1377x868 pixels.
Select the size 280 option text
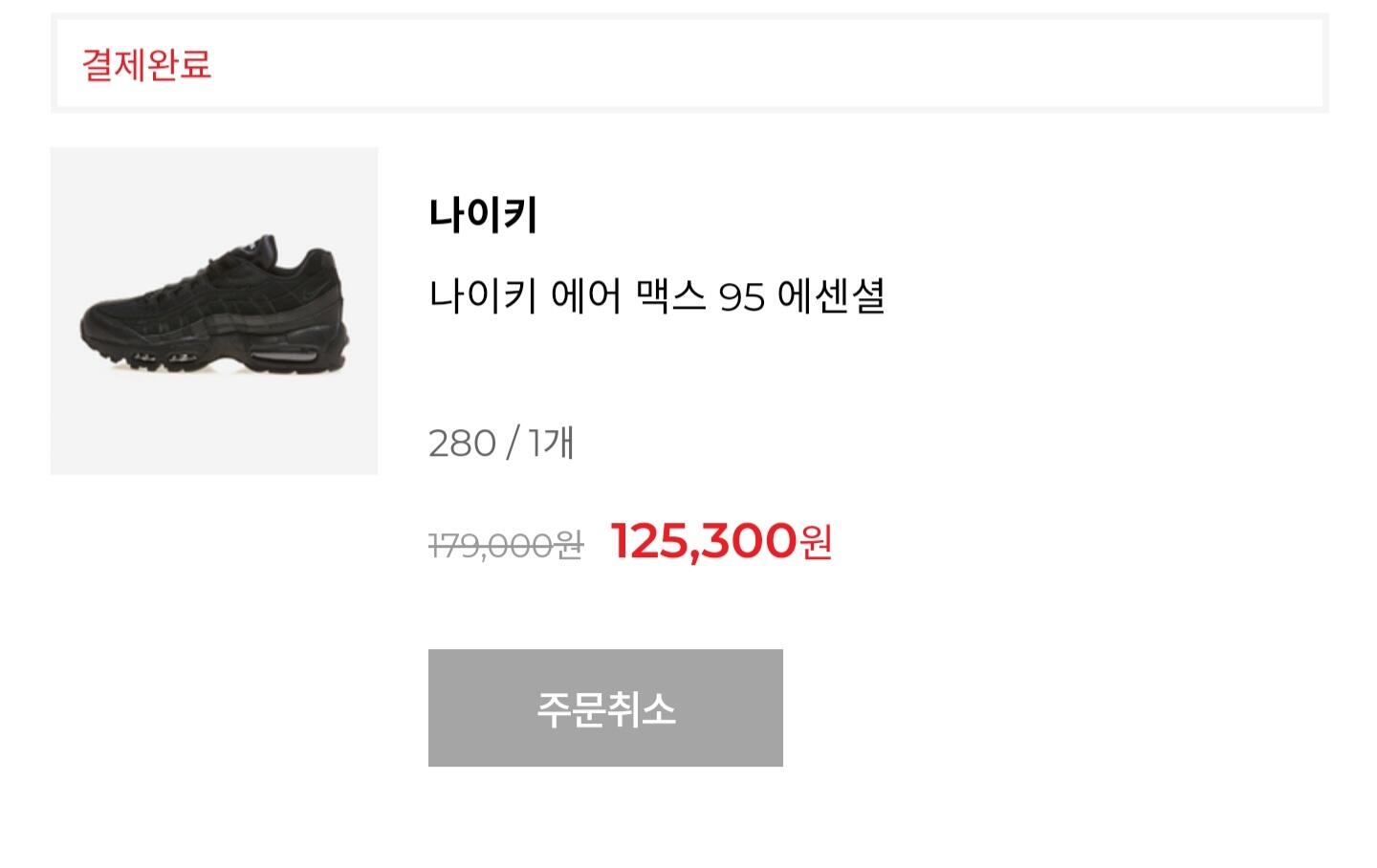[x=462, y=444]
